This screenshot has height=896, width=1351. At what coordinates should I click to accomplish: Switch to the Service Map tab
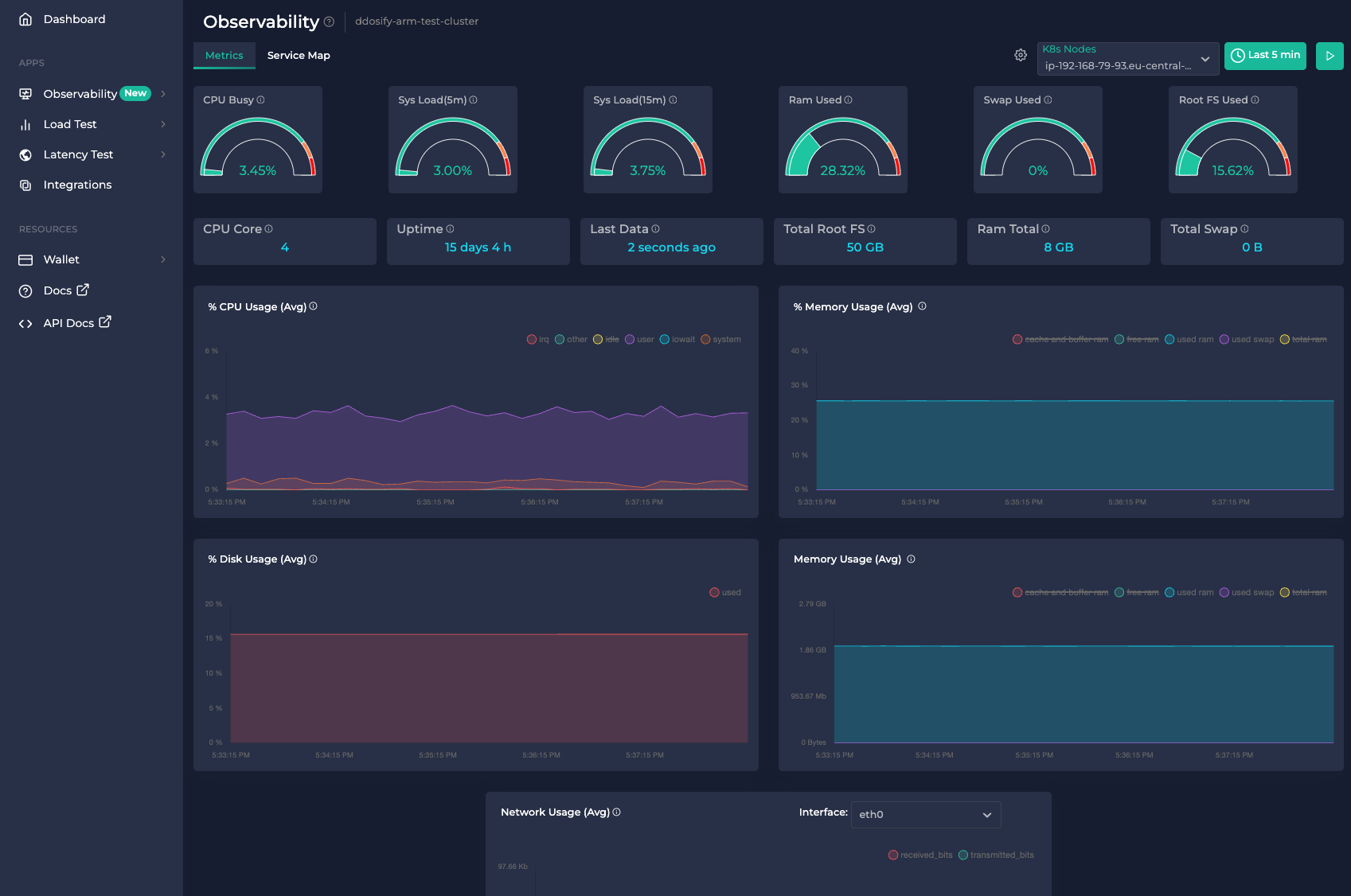point(299,56)
